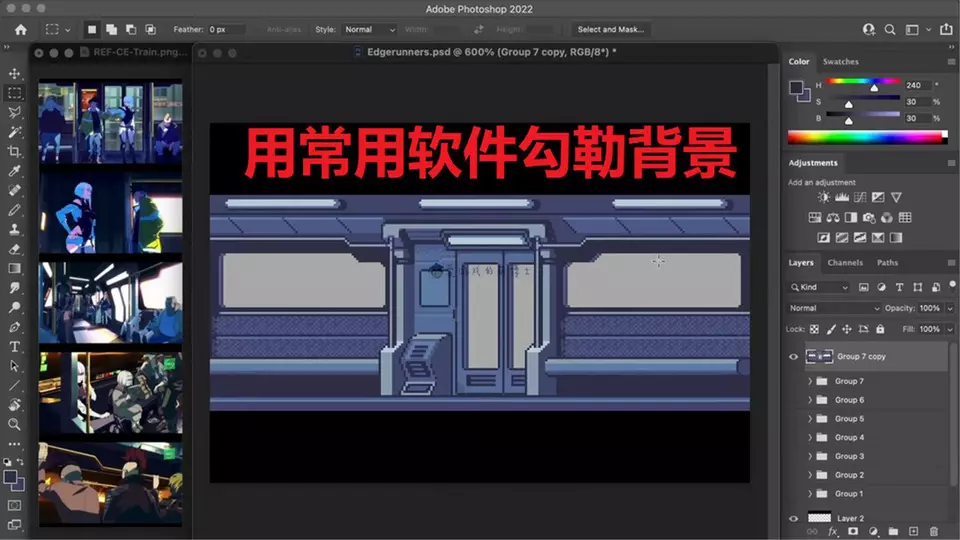This screenshot has width=960, height=540.
Task: Add a Levels adjustment
Action: pyautogui.click(x=842, y=197)
